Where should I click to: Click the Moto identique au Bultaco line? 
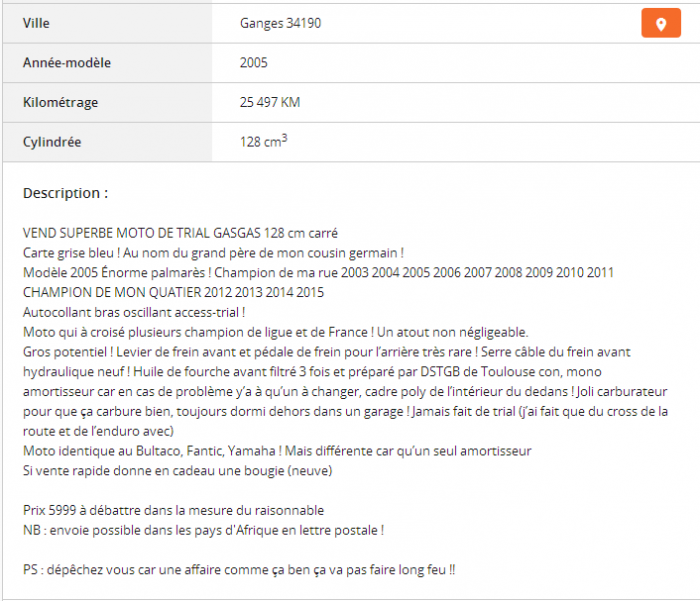(x=277, y=451)
